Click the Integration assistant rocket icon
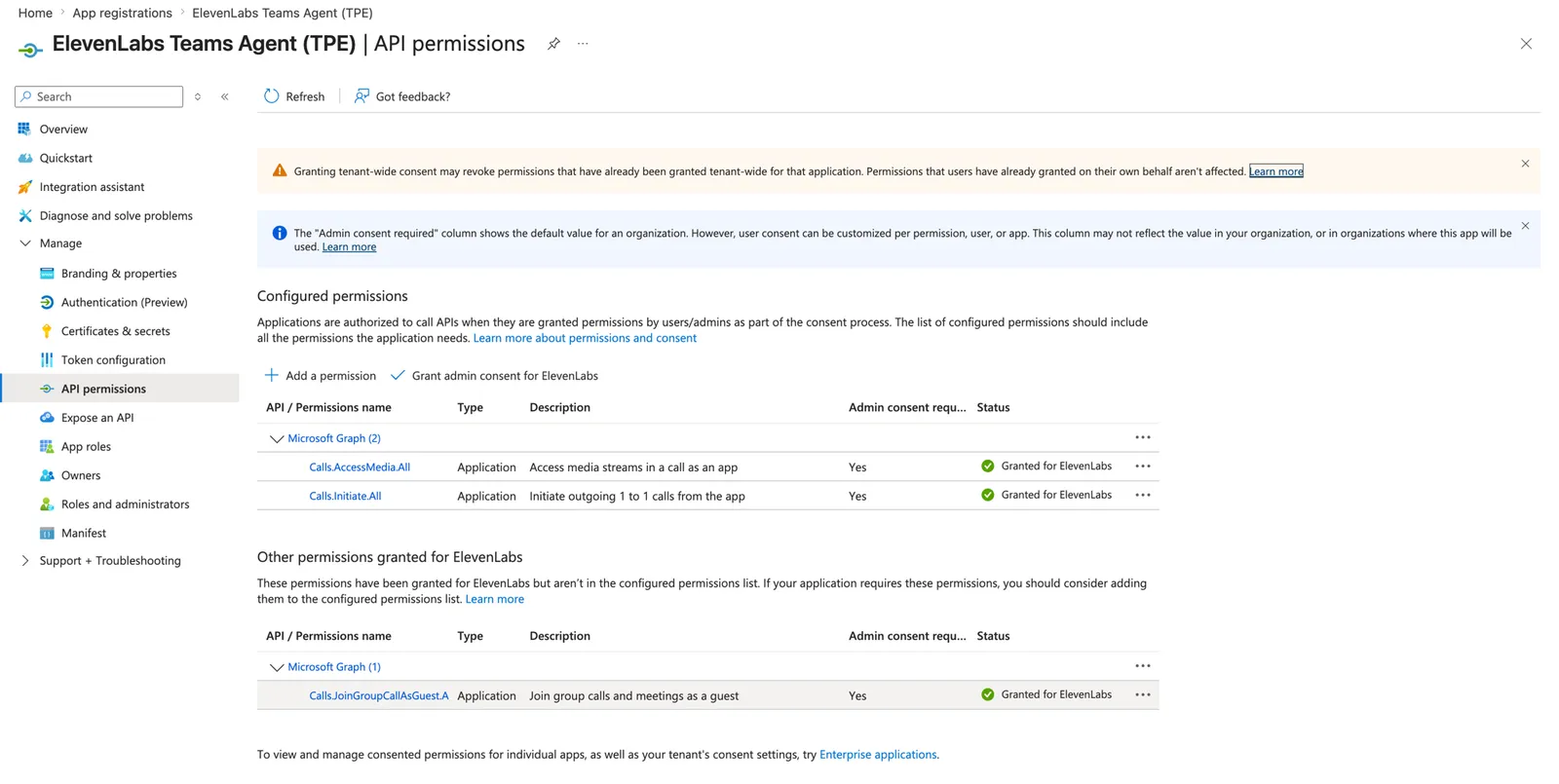The image size is (1559, 784). 24,187
